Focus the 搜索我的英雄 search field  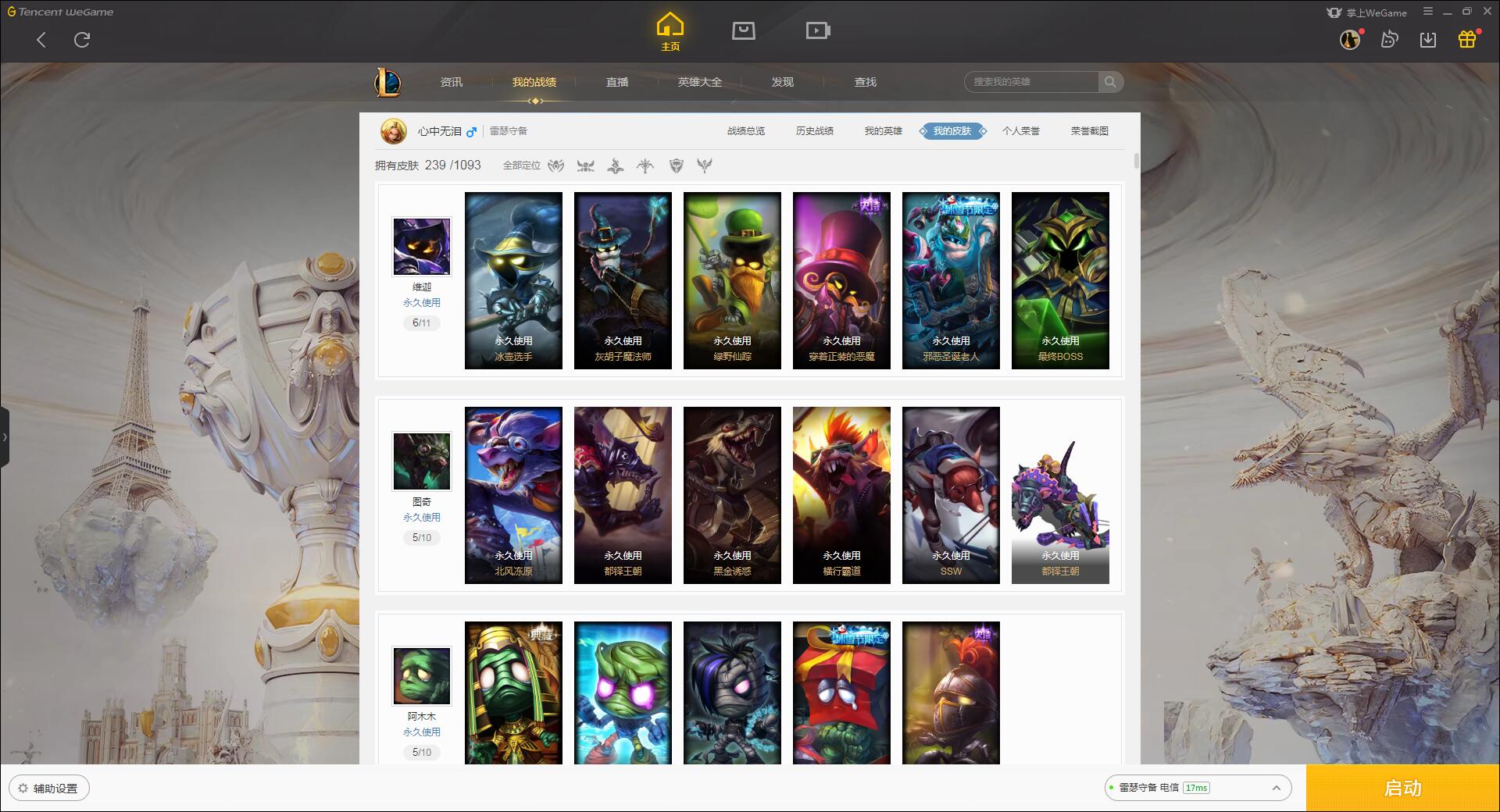pos(1031,82)
